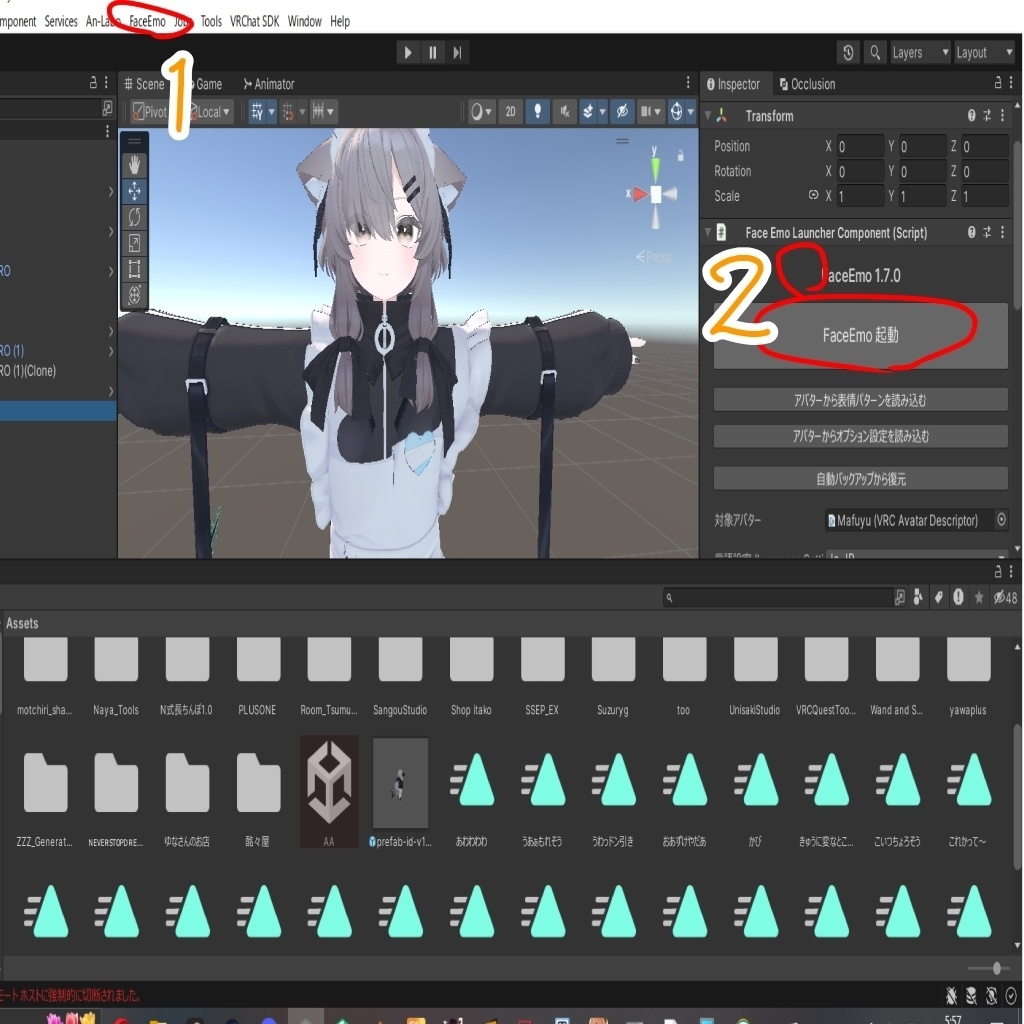
Task: Select the combined Transform tool
Action: [134, 295]
